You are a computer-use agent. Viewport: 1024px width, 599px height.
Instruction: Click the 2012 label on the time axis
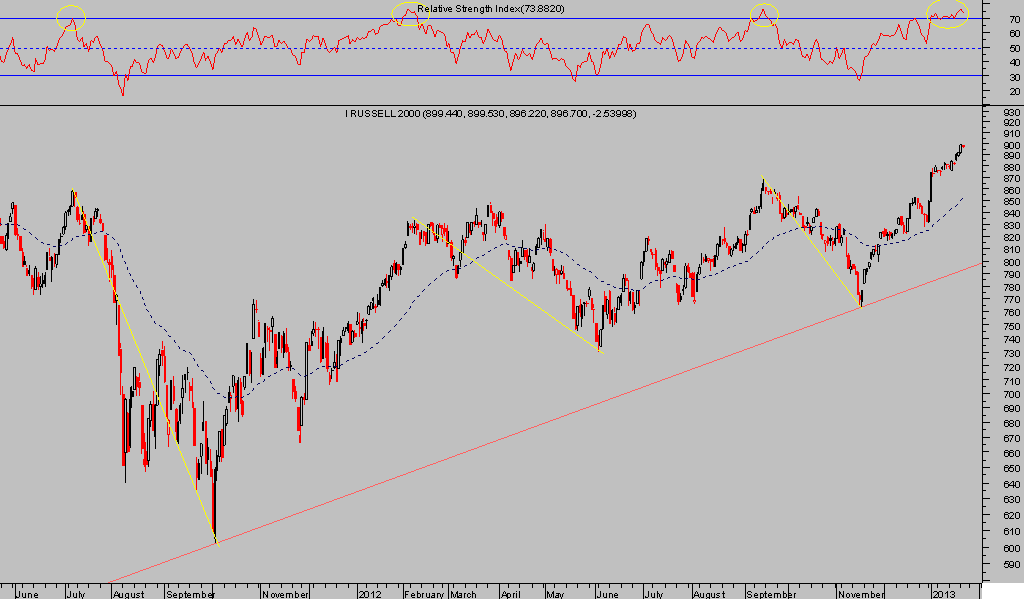point(371,593)
